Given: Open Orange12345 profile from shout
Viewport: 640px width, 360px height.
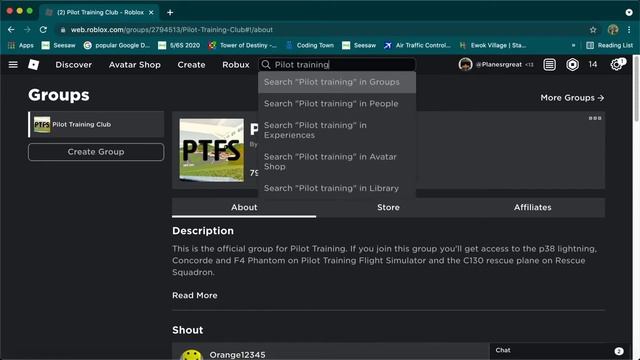Looking at the screenshot, I should point(237,355).
